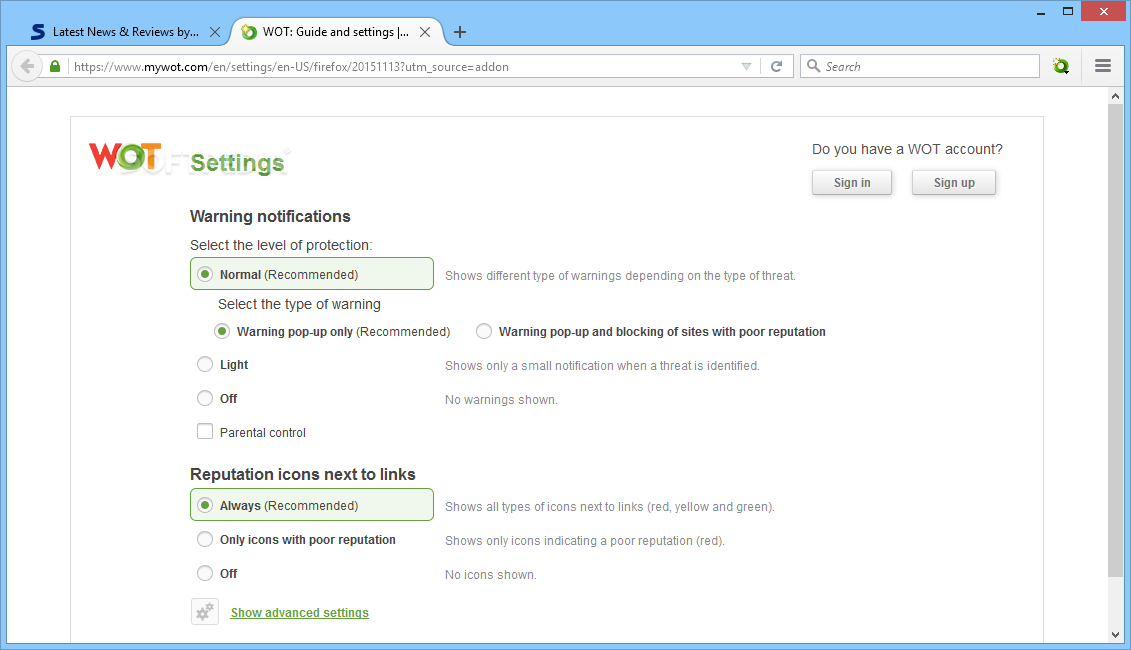Click the Sign in button
This screenshot has height=650, width=1131.
tap(852, 183)
